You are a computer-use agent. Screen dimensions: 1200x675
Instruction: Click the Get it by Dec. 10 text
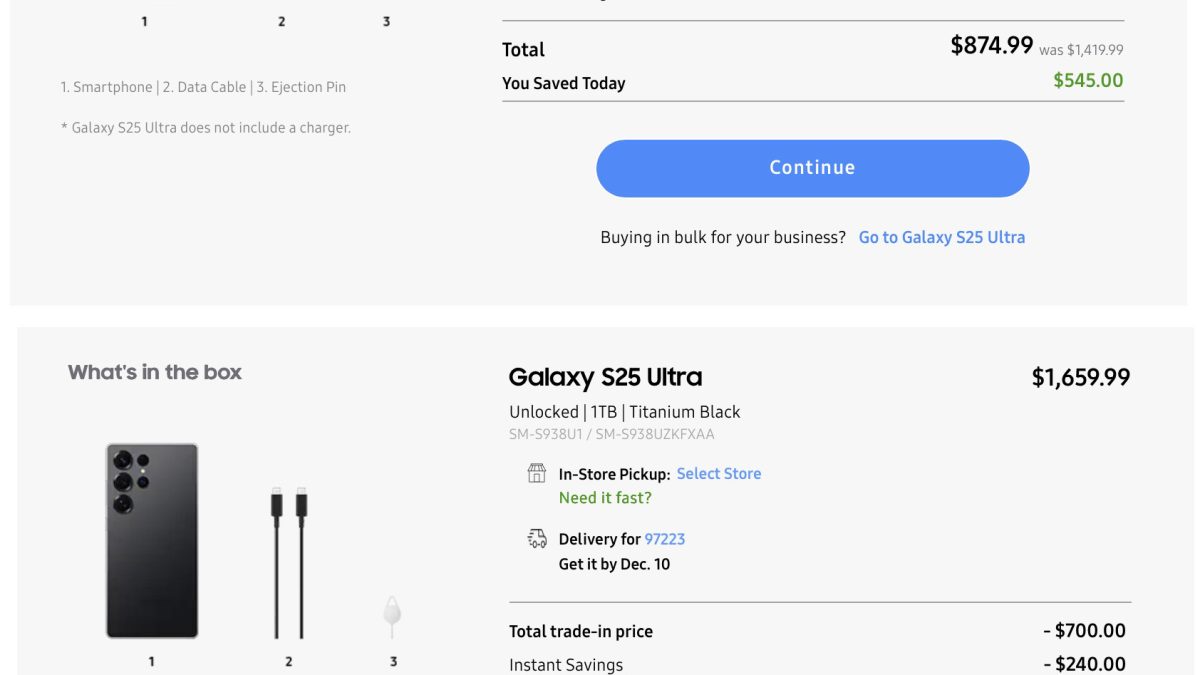click(x=614, y=564)
